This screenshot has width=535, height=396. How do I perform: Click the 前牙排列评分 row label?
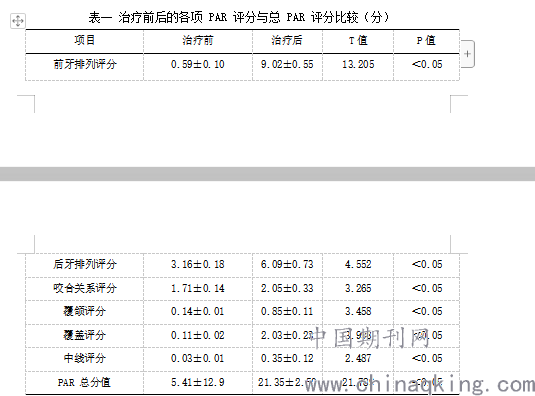pyautogui.click(x=85, y=64)
